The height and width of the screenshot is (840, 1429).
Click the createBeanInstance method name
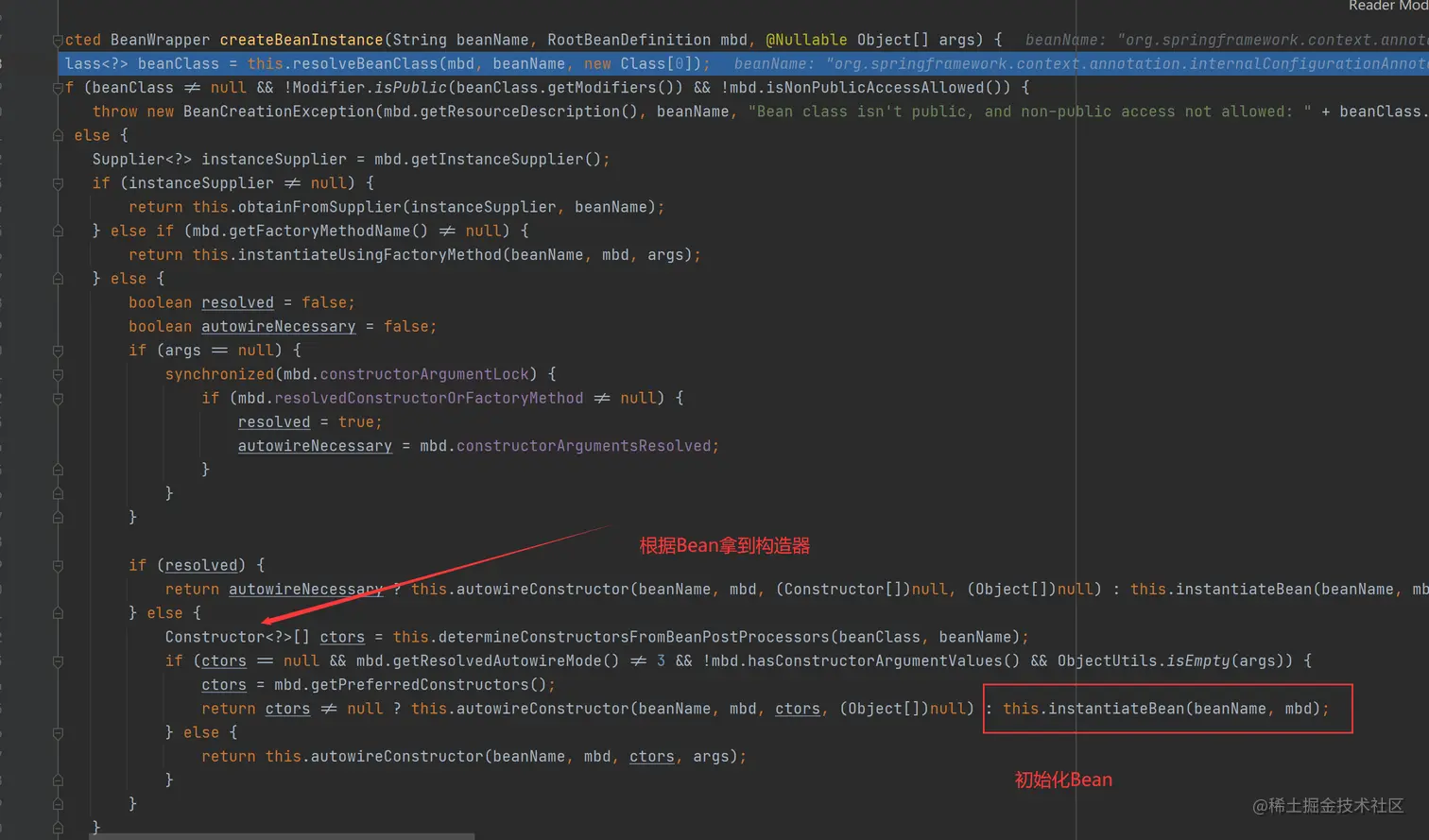coord(301,40)
